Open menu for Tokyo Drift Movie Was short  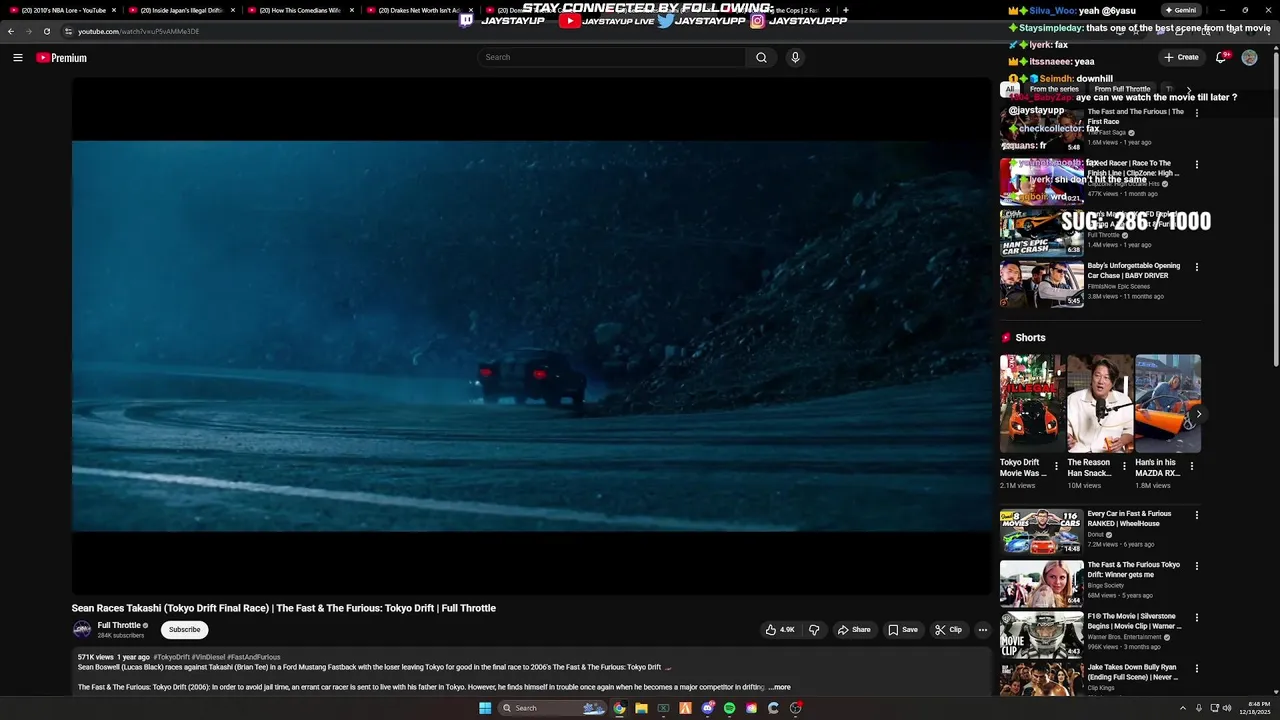(1056, 466)
